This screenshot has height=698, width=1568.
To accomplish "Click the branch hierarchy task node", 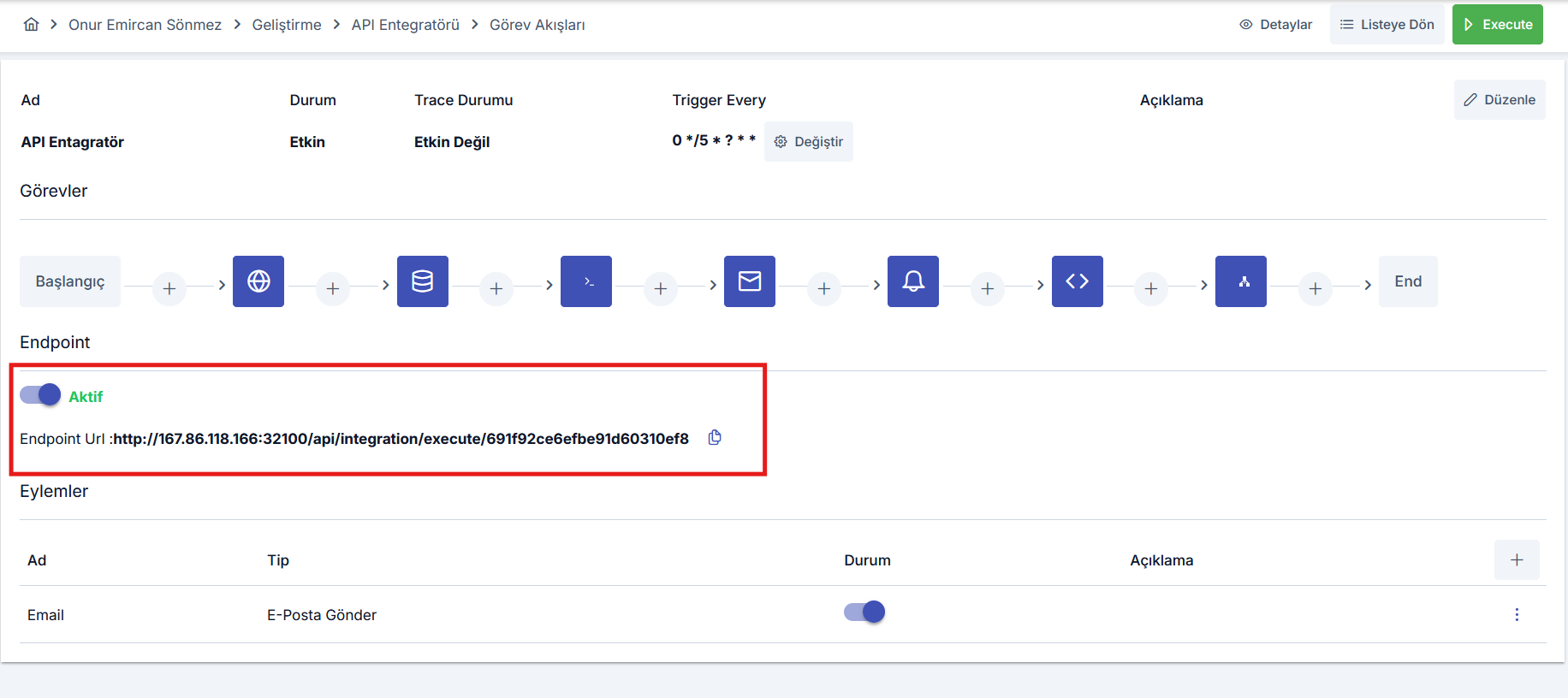I will click(x=1241, y=281).
